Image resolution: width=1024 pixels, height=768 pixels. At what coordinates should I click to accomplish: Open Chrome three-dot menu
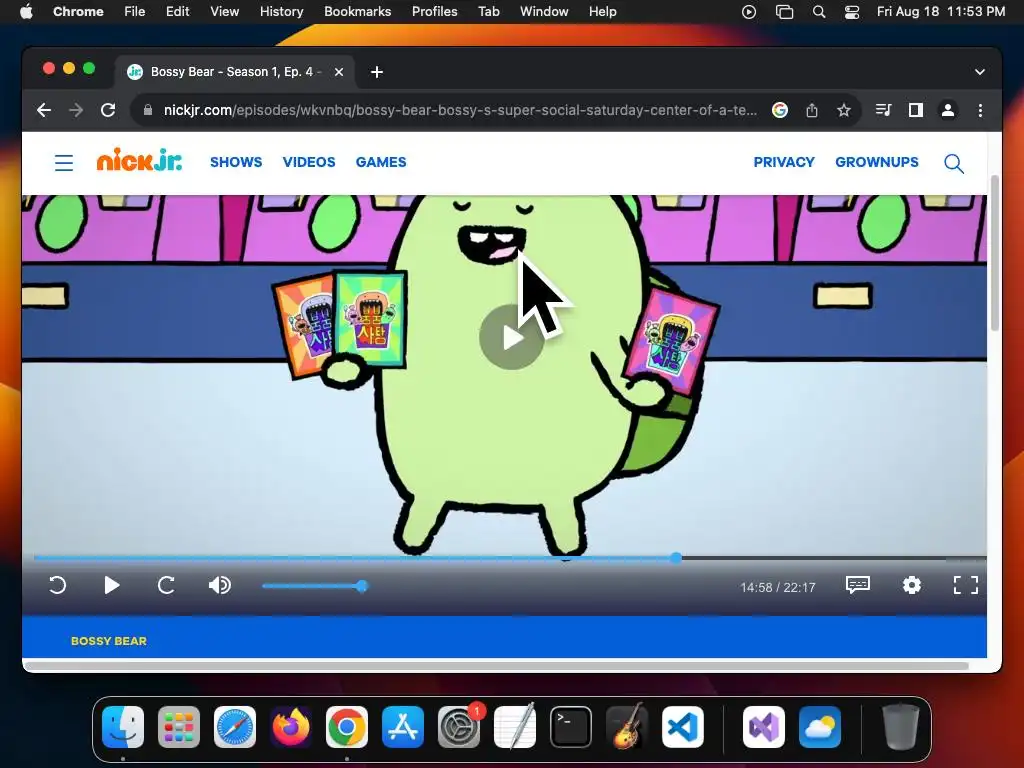pos(980,110)
